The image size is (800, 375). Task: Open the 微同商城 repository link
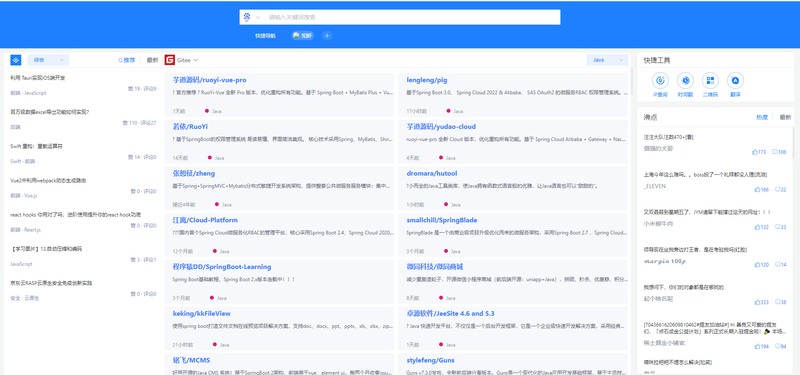(x=435, y=267)
